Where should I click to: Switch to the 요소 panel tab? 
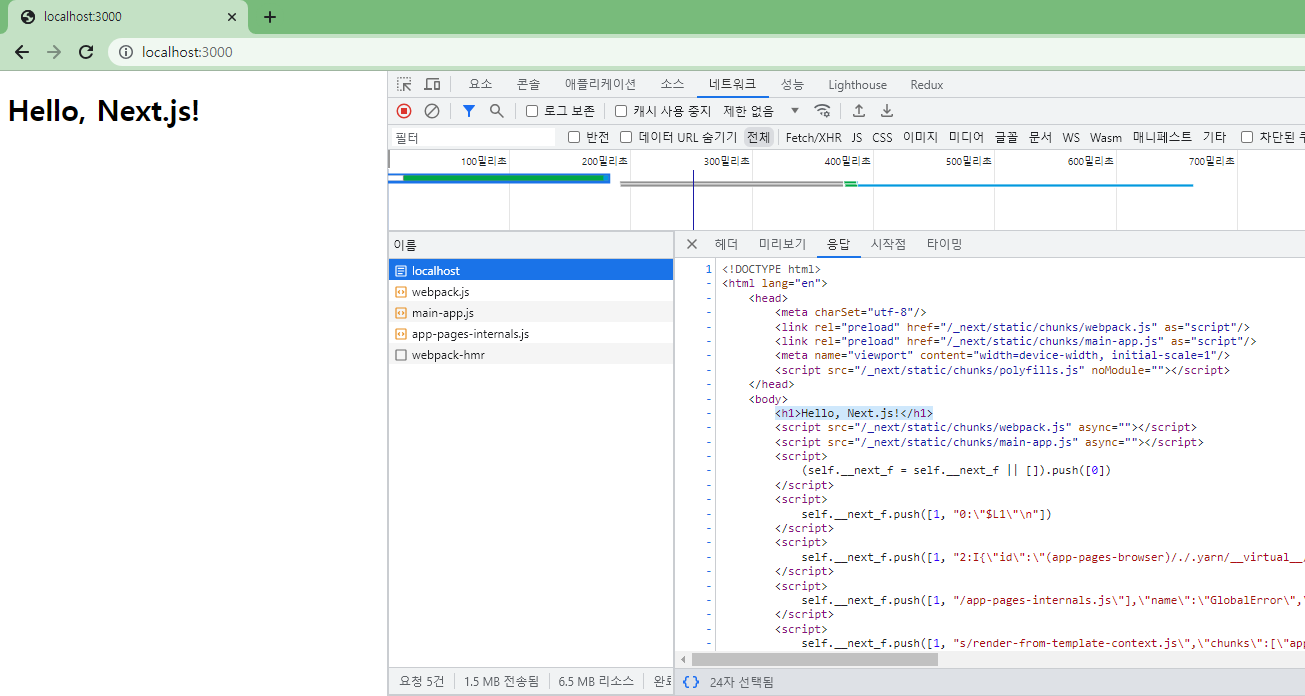click(x=481, y=85)
